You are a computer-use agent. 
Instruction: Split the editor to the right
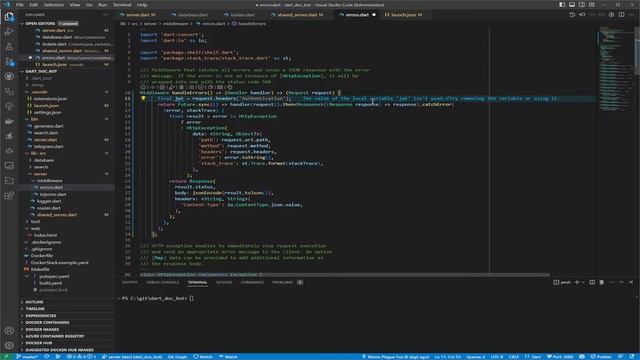(621, 15)
